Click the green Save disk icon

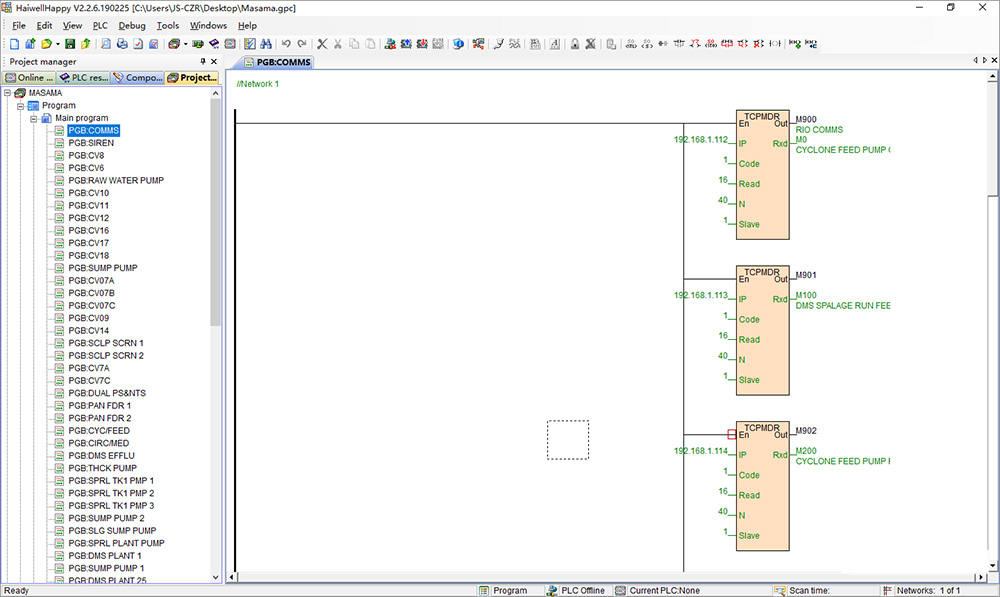click(70, 43)
